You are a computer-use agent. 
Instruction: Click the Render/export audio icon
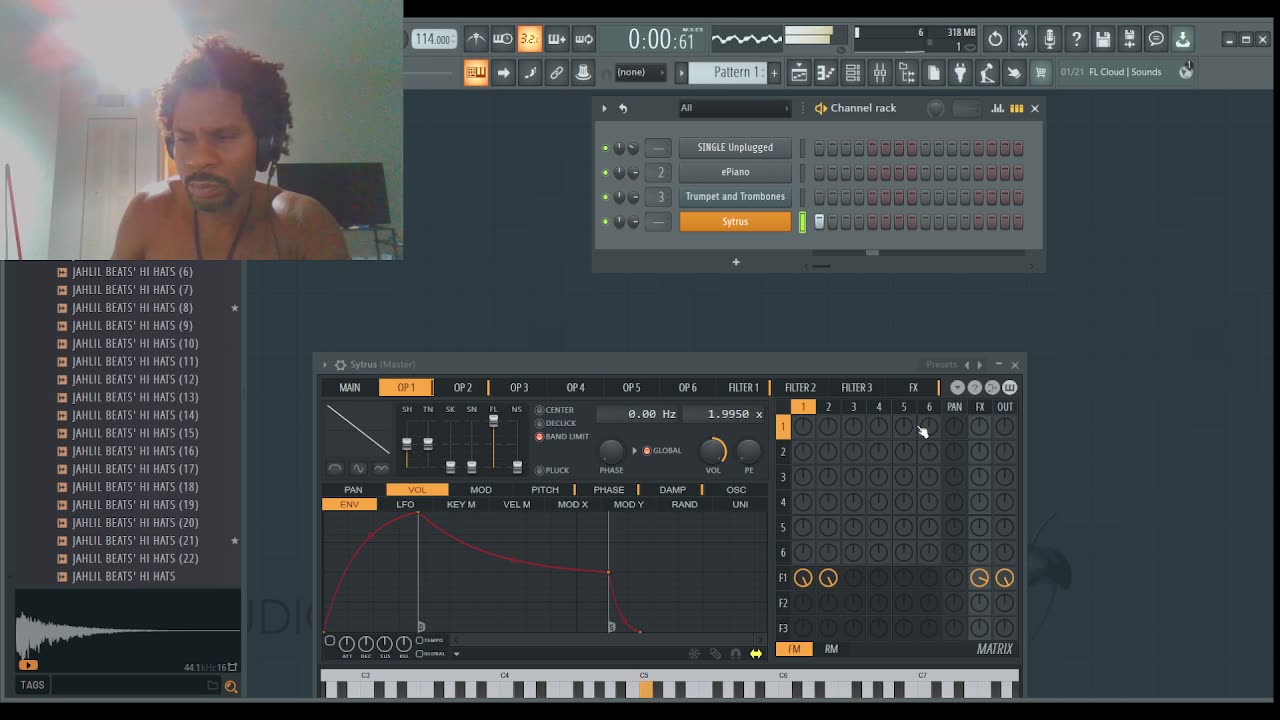pos(1129,39)
